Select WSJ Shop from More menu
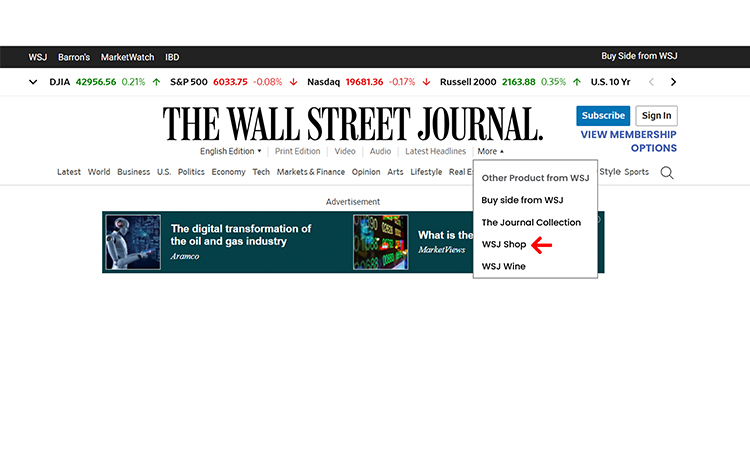This screenshot has height=450, width=750. [x=504, y=244]
